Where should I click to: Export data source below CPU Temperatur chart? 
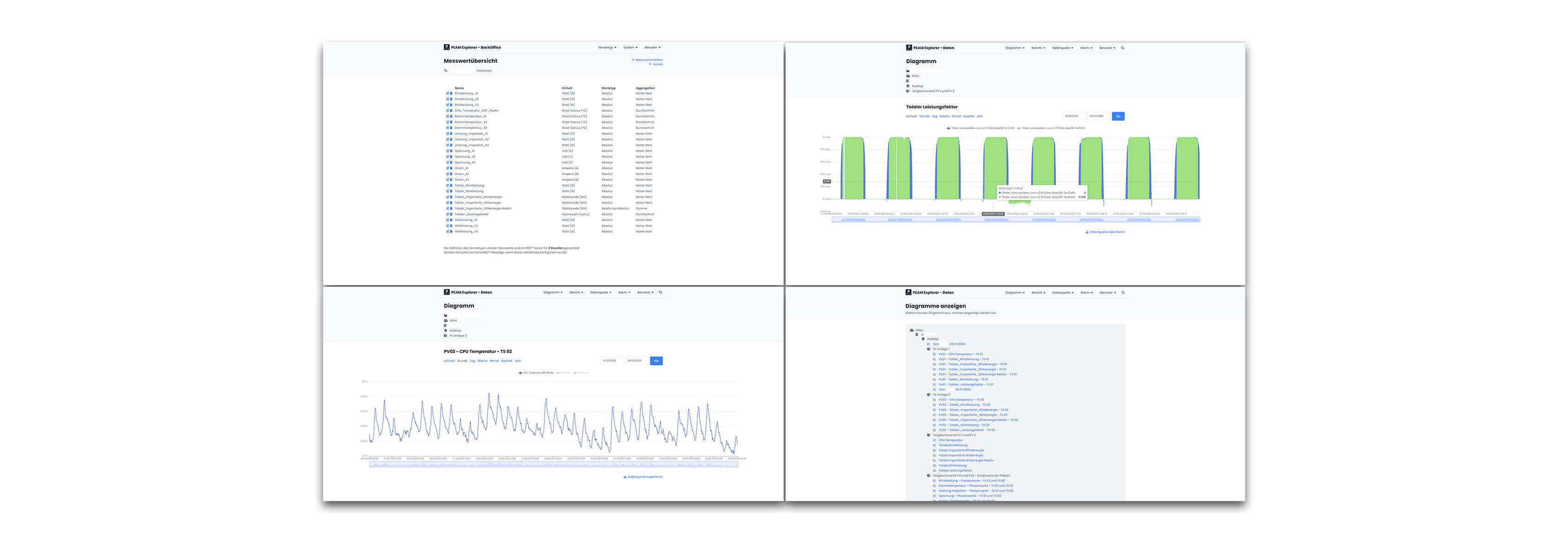tap(643, 477)
